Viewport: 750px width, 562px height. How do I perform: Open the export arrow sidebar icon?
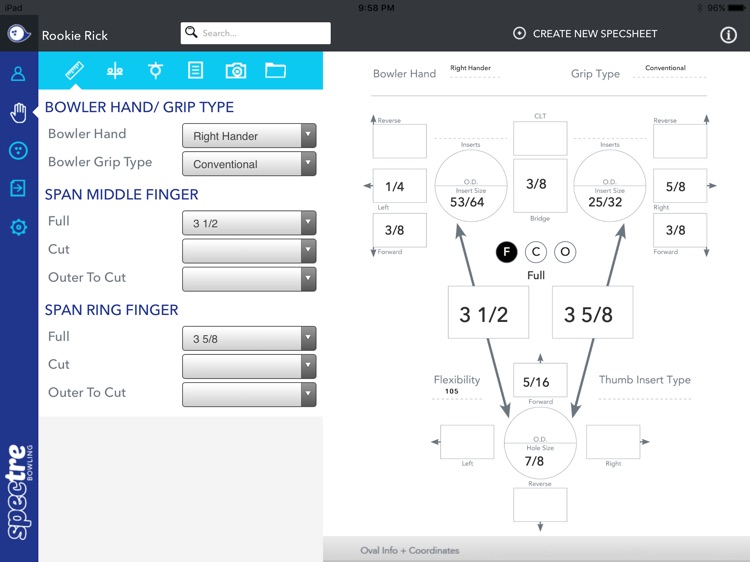(x=18, y=188)
